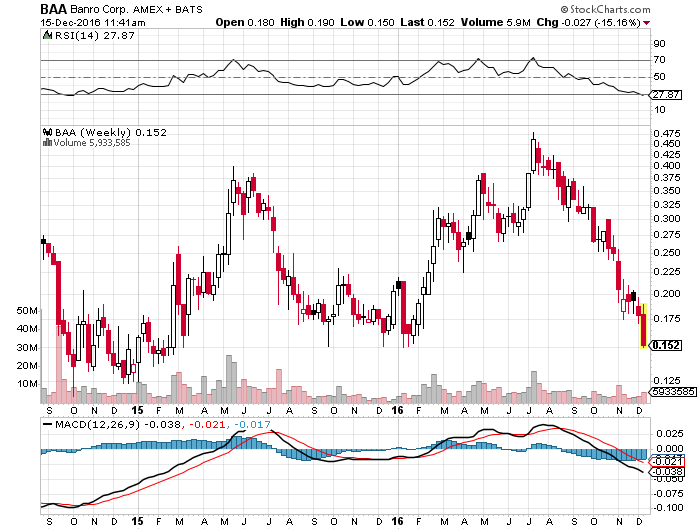
Task: Click the BAA ticker symbol heading
Action: (54, 8)
